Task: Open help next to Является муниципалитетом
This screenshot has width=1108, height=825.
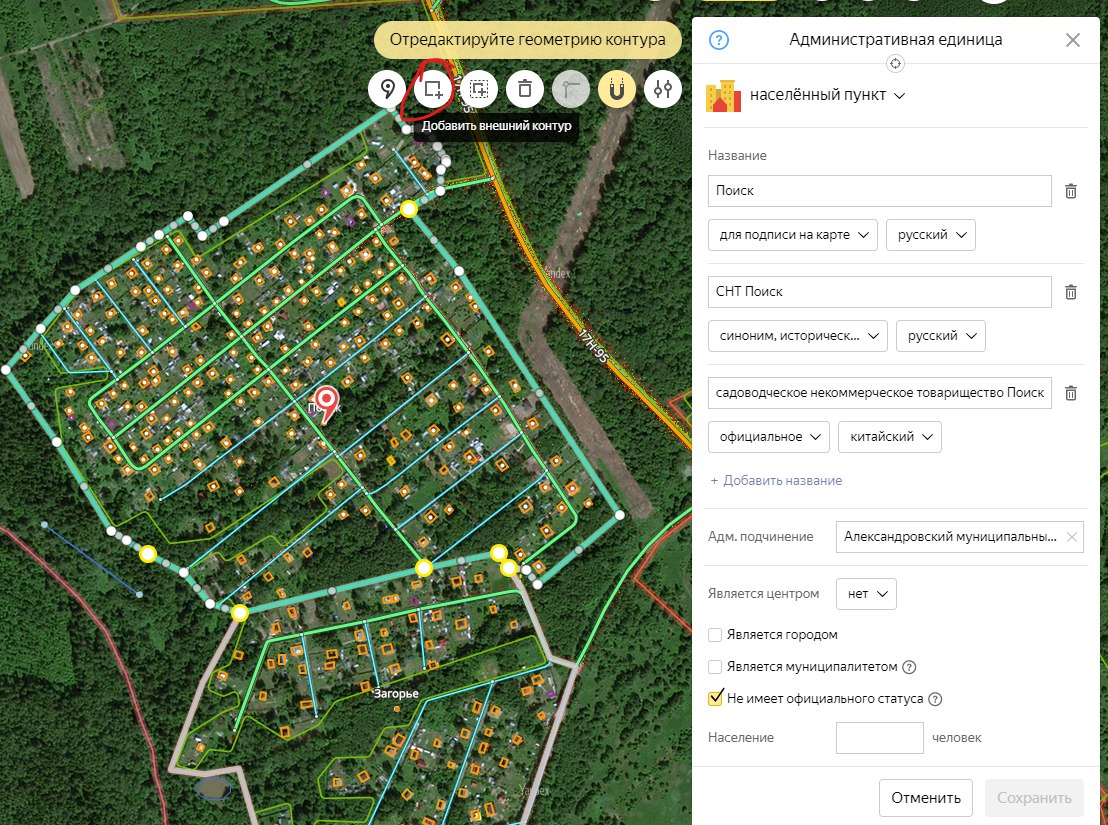Action: pos(909,667)
